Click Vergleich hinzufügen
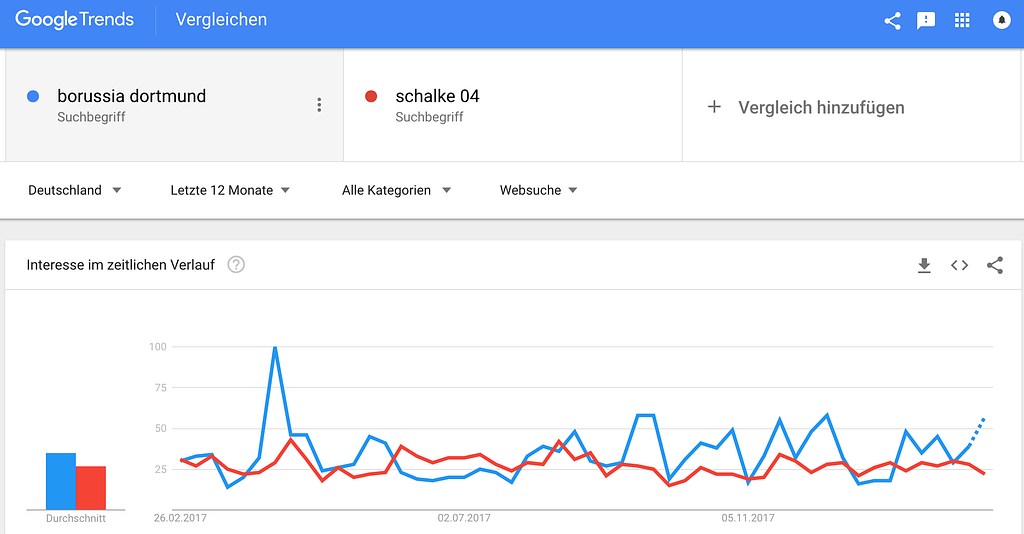 click(x=821, y=107)
